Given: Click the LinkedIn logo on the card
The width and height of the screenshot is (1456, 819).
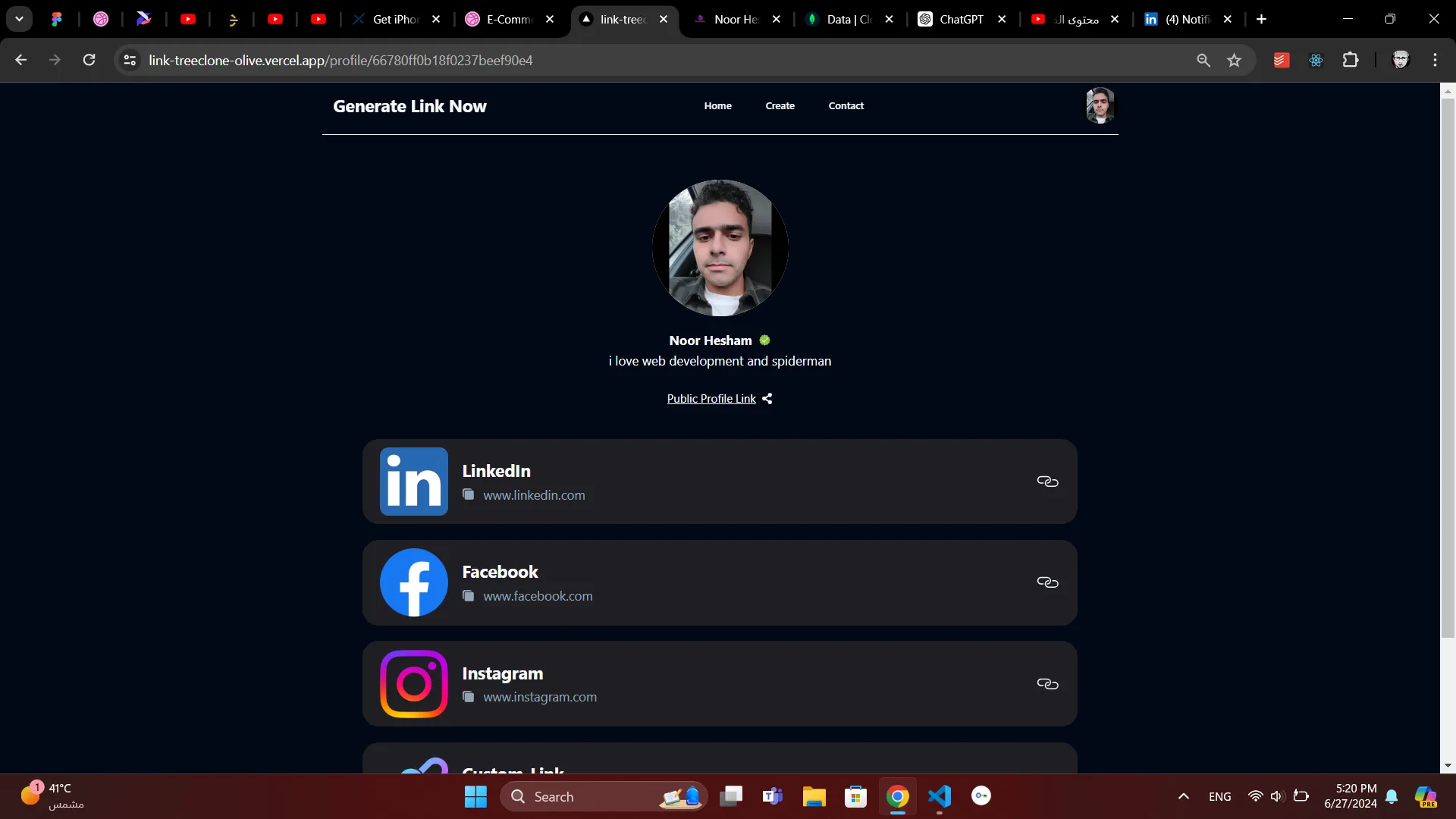Looking at the screenshot, I should pos(414,482).
